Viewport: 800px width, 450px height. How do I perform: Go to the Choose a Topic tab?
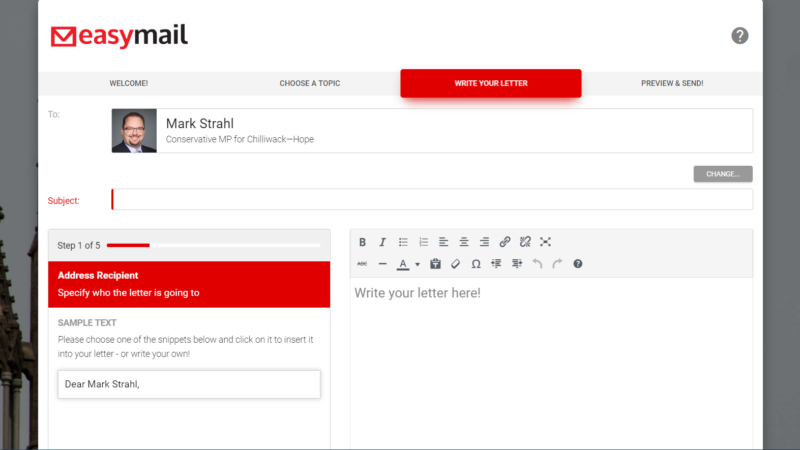tap(309, 83)
